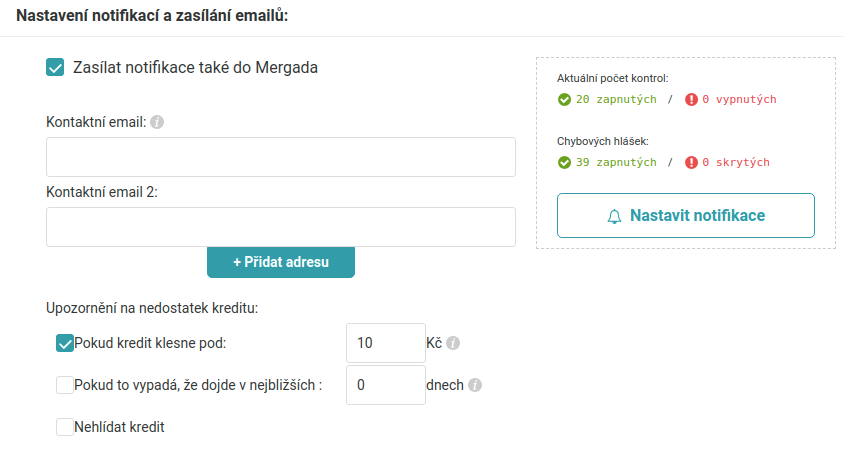Focus the Kontaktní email 2 field
This screenshot has height=459, width=843.
tap(280, 227)
